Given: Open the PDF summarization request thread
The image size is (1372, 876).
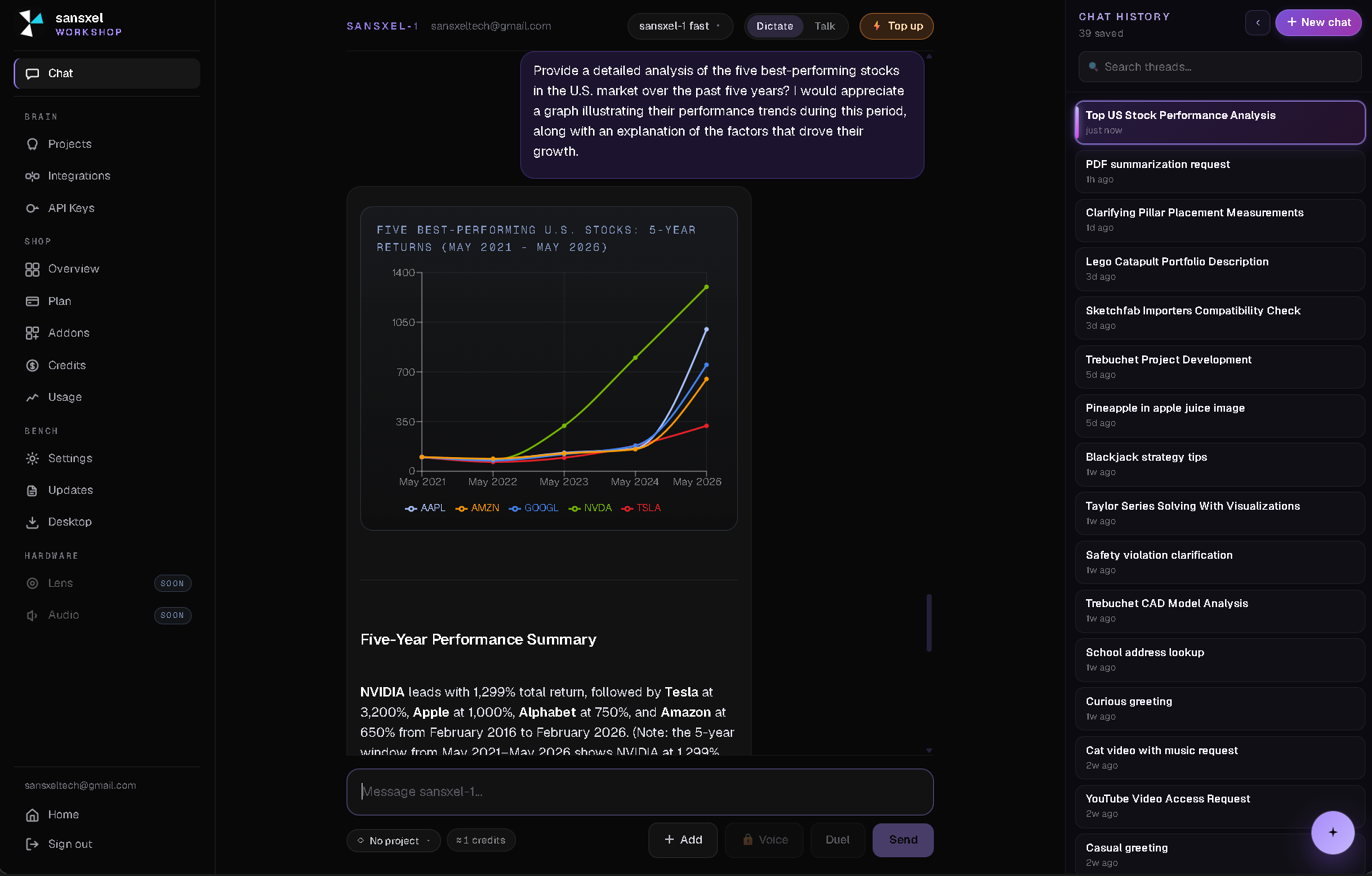Looking at the screenshot, I should [1220, 172].
